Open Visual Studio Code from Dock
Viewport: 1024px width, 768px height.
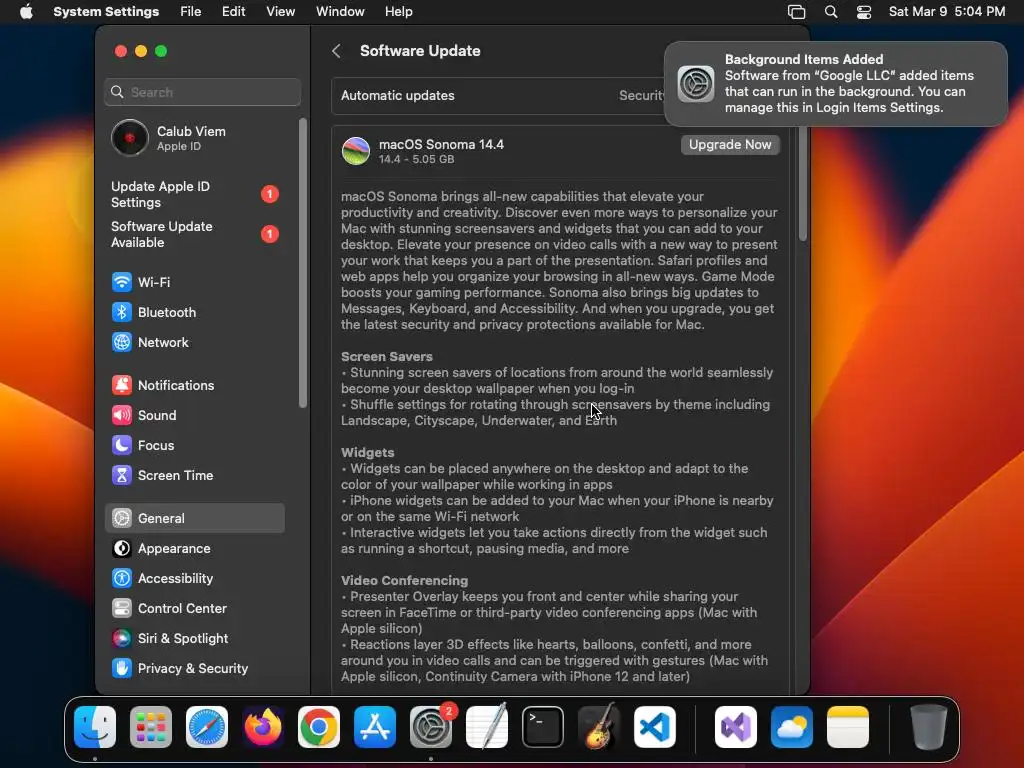coord(654,727)
